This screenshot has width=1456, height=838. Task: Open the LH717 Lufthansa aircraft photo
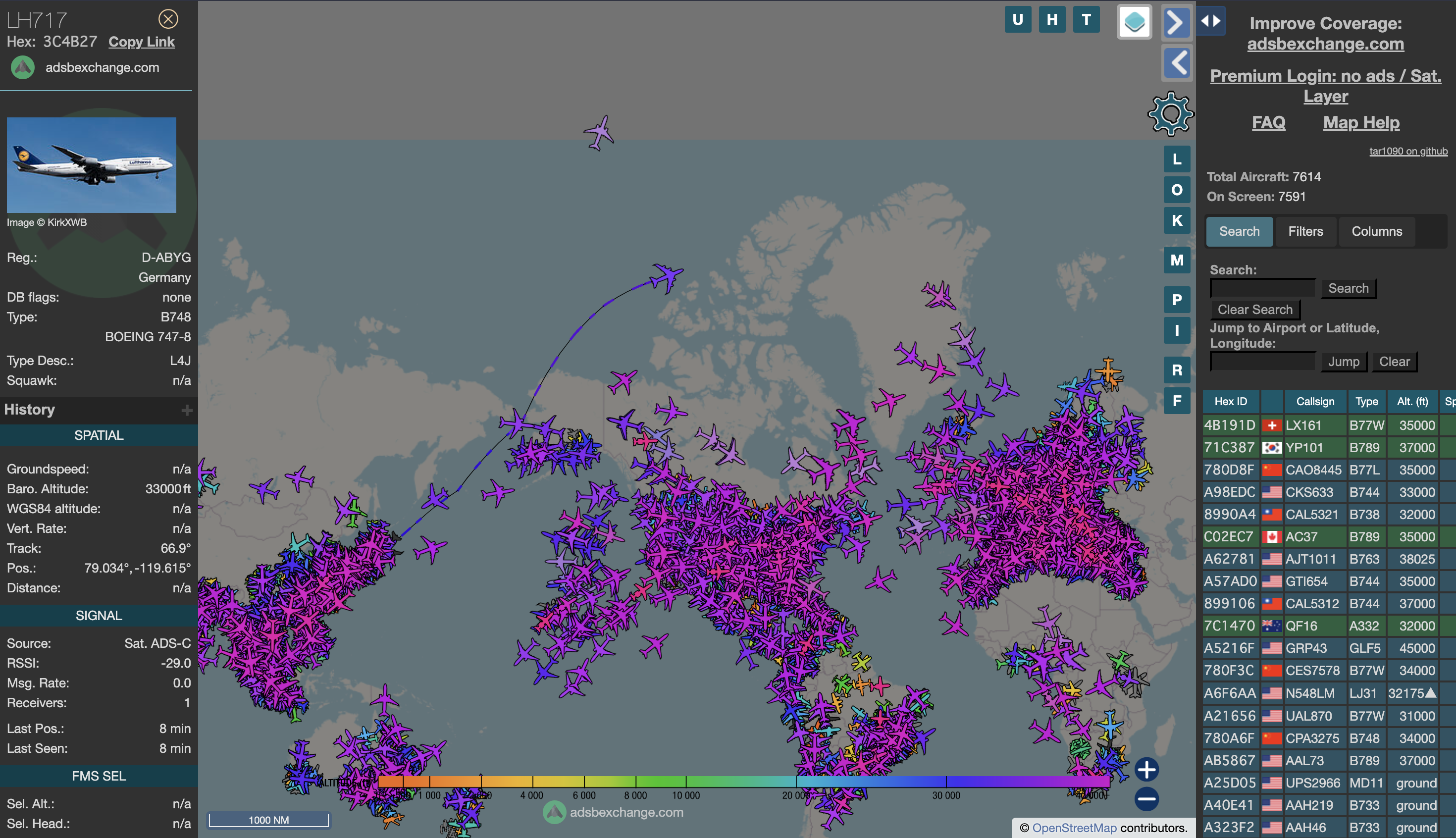tap(92, 164)
